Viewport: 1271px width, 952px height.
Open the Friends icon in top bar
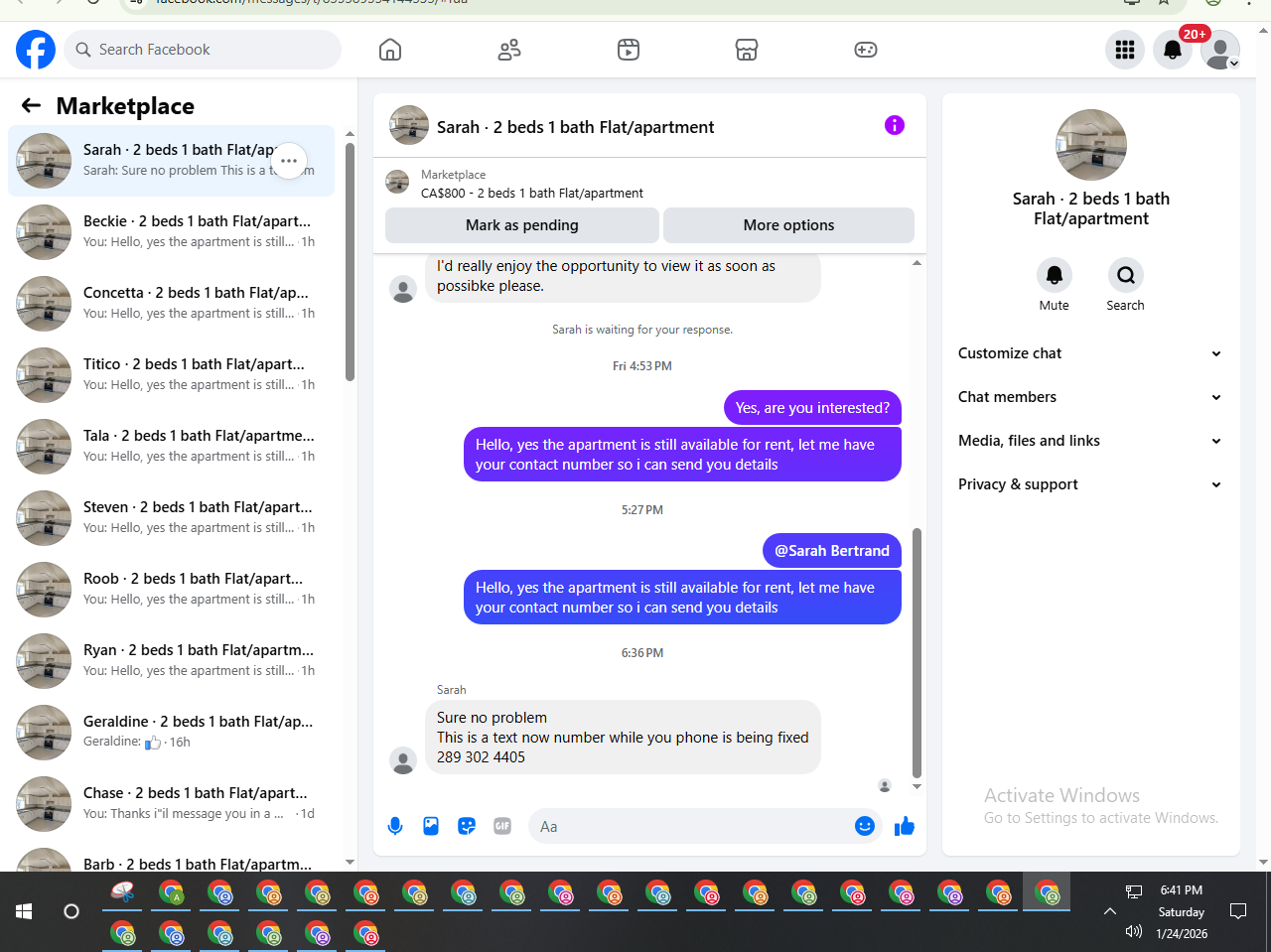pos(509,50)
